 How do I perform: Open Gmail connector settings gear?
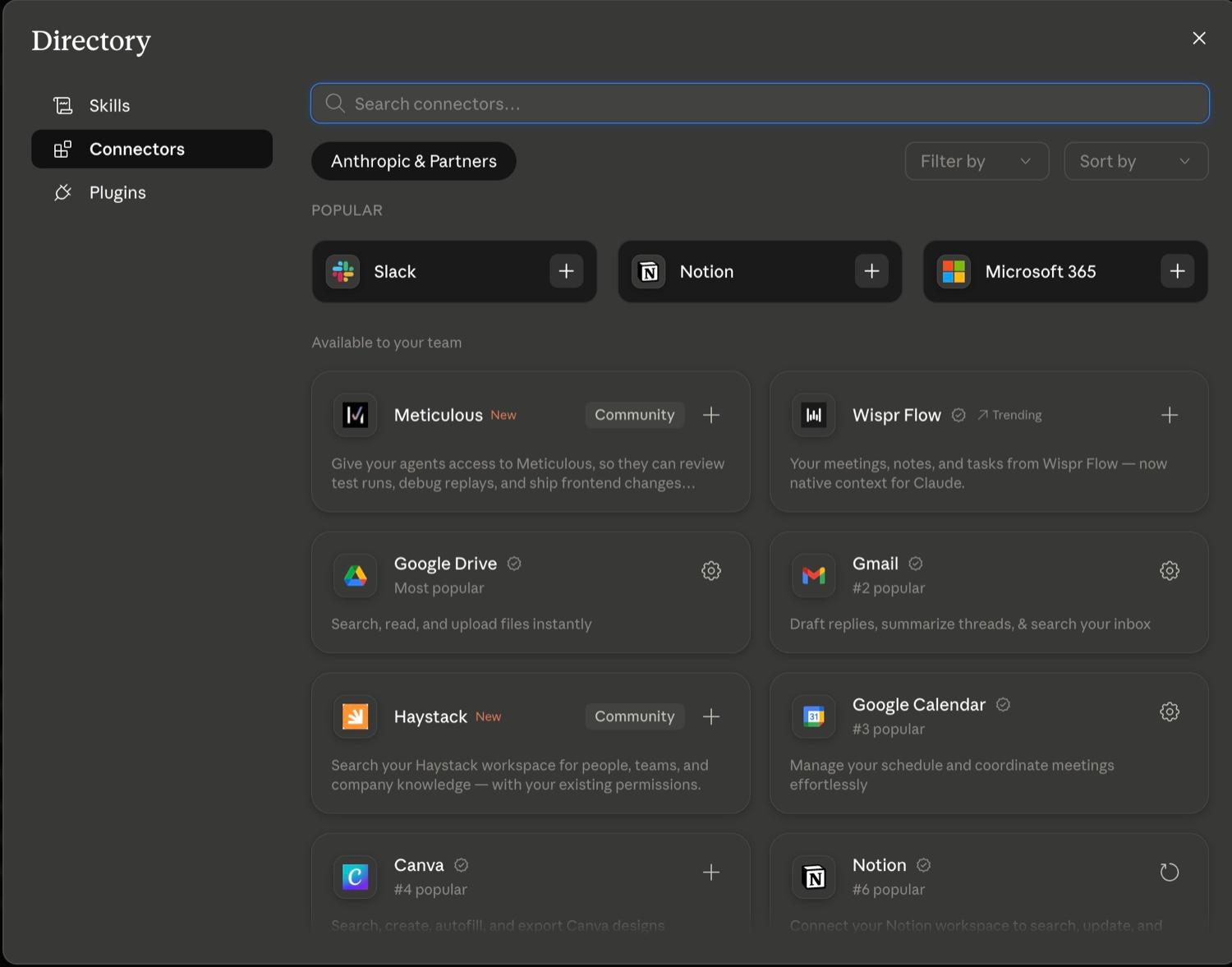(x=1170, y=571)
